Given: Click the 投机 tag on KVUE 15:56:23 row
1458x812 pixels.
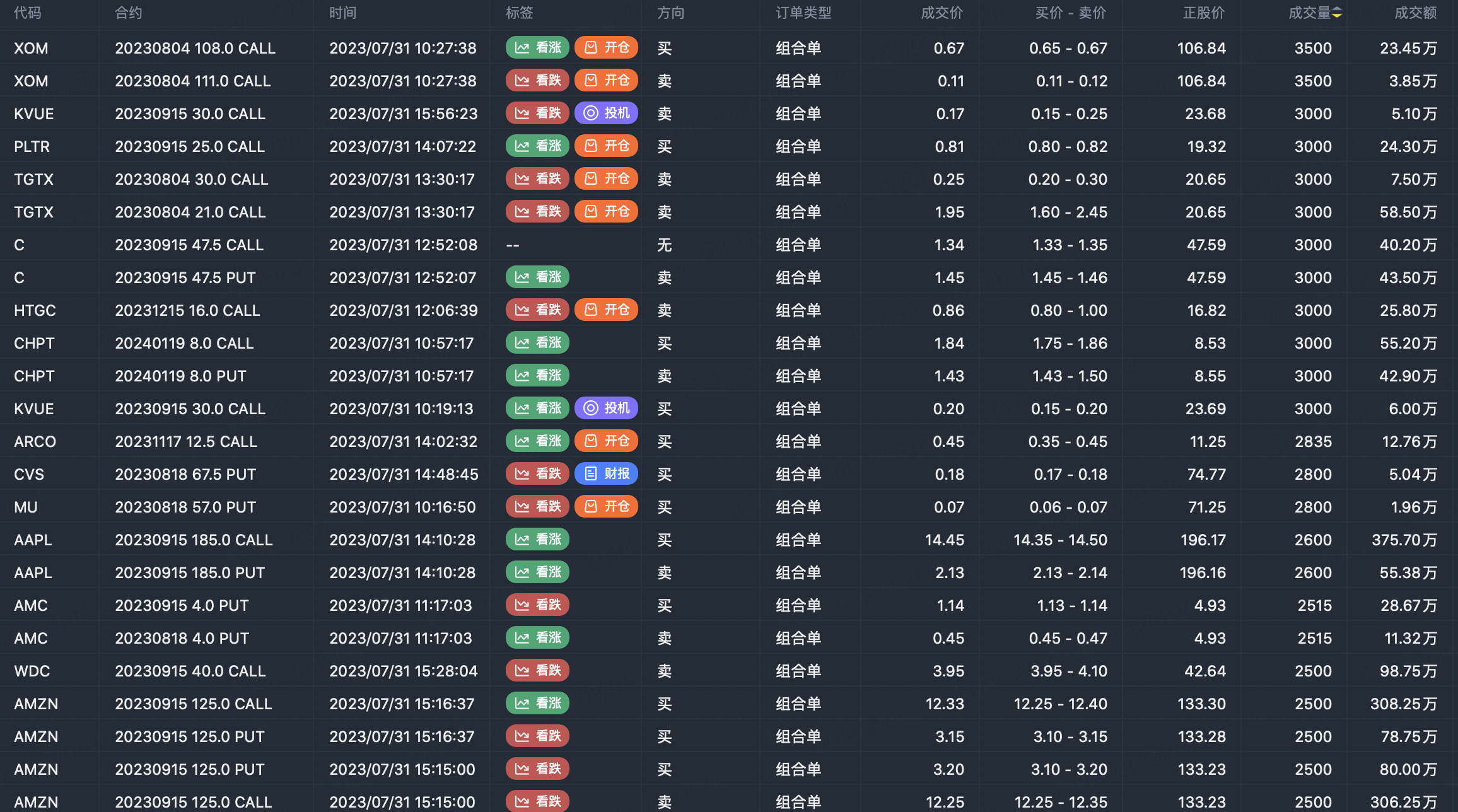Looking at the screenshot, I should (x=606, y=113).
